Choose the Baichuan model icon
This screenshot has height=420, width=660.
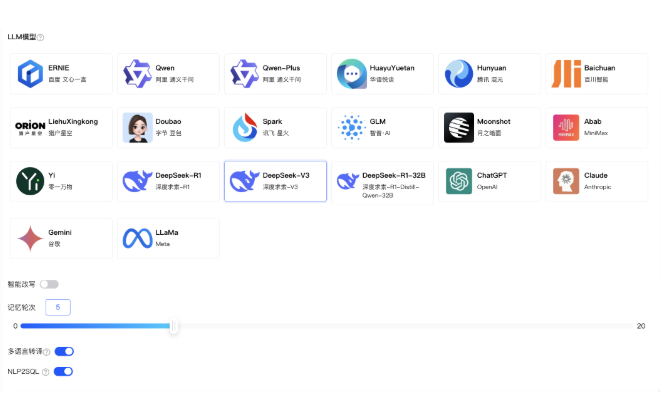coord(567,73)
